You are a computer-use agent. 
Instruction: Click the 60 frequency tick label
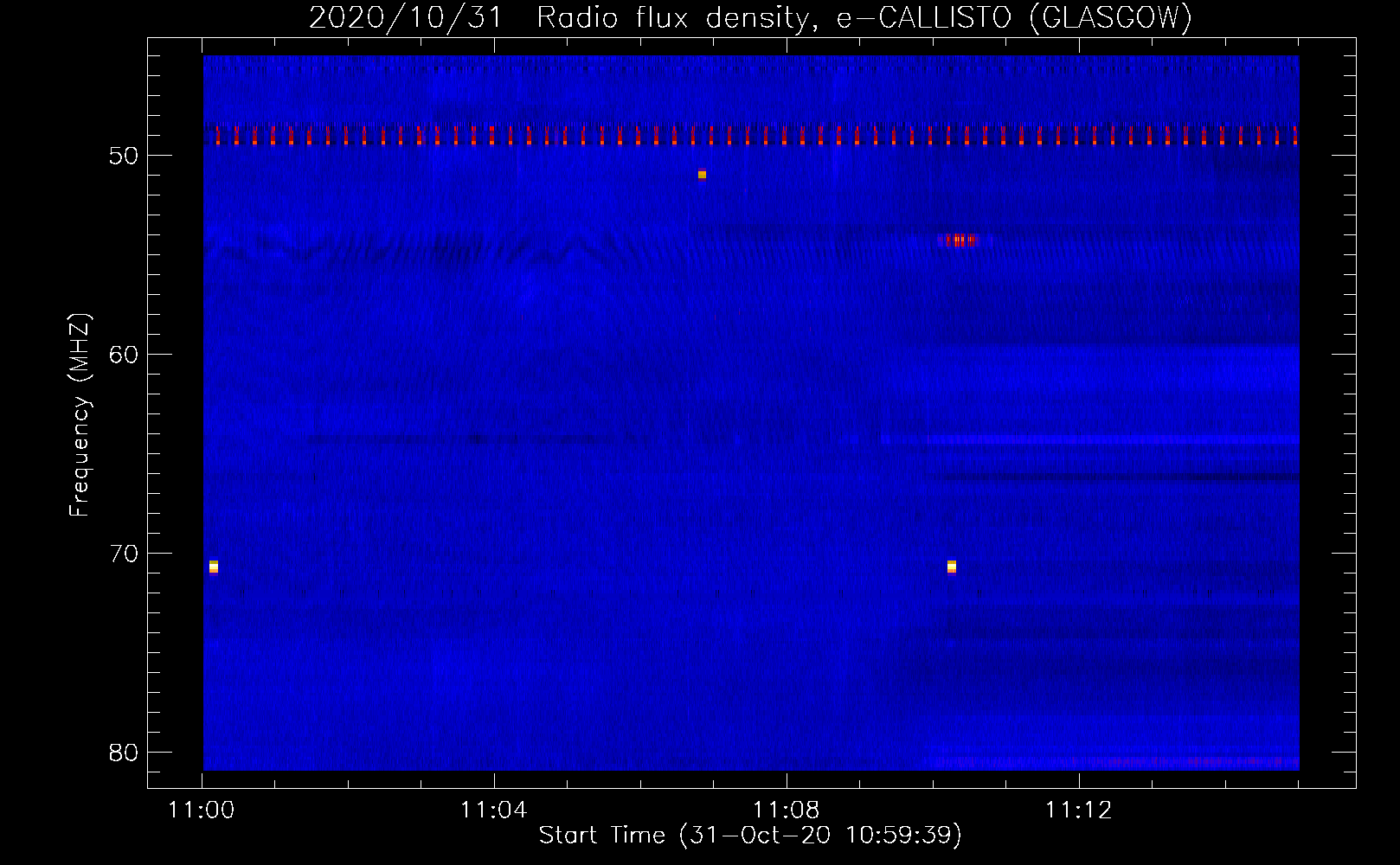(124, 355)
